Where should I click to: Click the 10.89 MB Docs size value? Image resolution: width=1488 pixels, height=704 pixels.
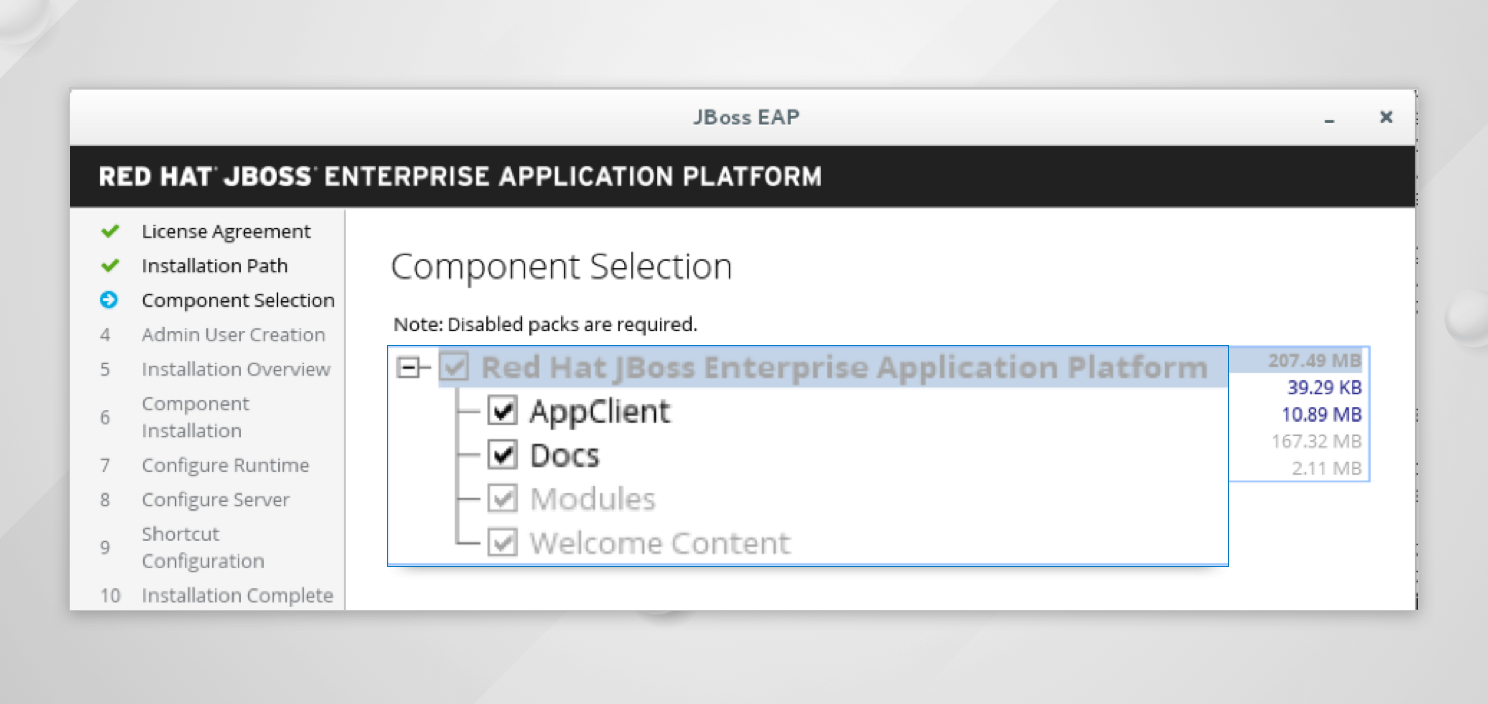tap(1321, 414)
